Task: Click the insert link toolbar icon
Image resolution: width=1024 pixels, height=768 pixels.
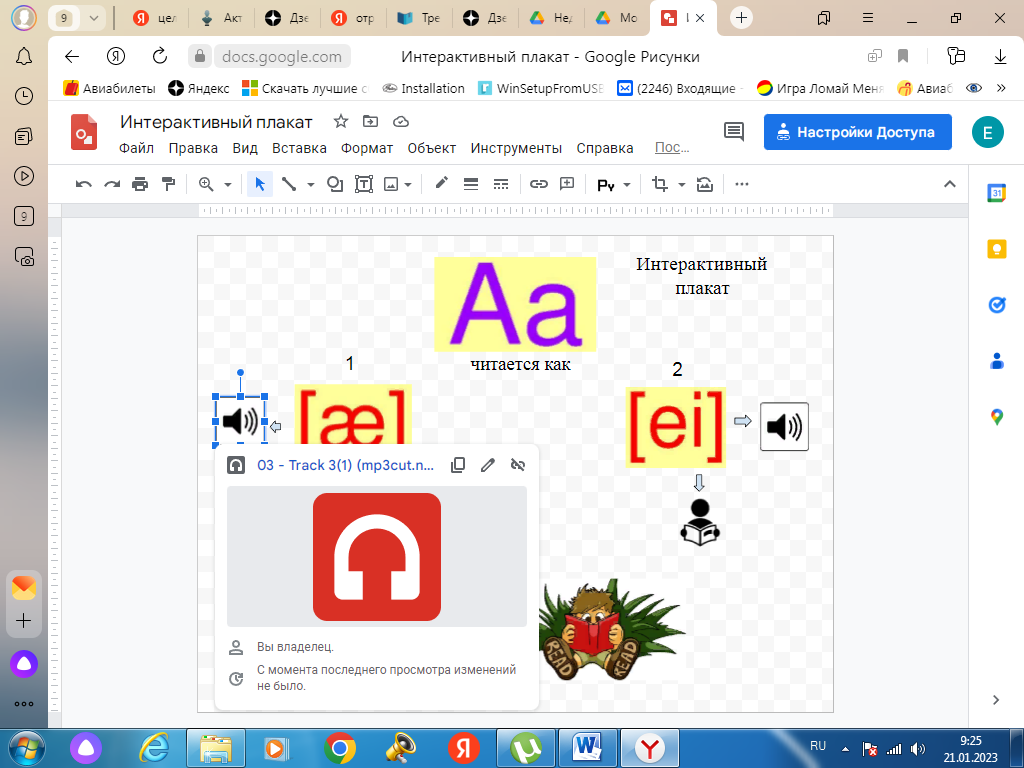Action: [x=539, y=184]
